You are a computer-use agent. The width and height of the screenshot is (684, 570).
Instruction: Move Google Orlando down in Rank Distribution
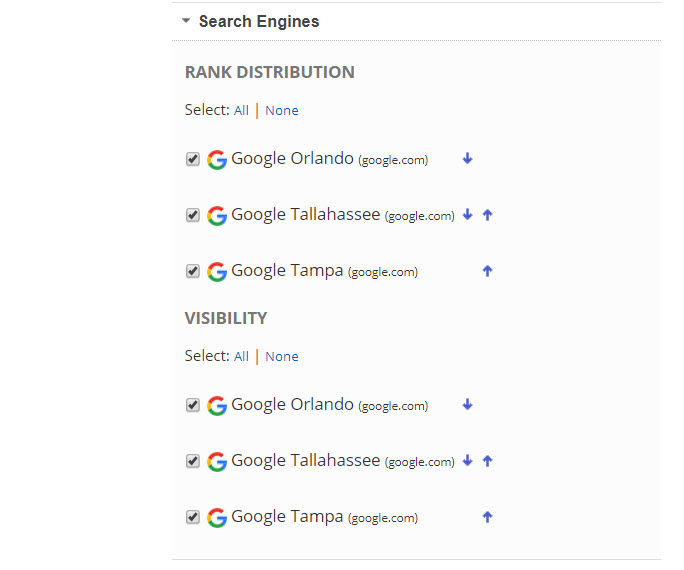coord(468,159)
